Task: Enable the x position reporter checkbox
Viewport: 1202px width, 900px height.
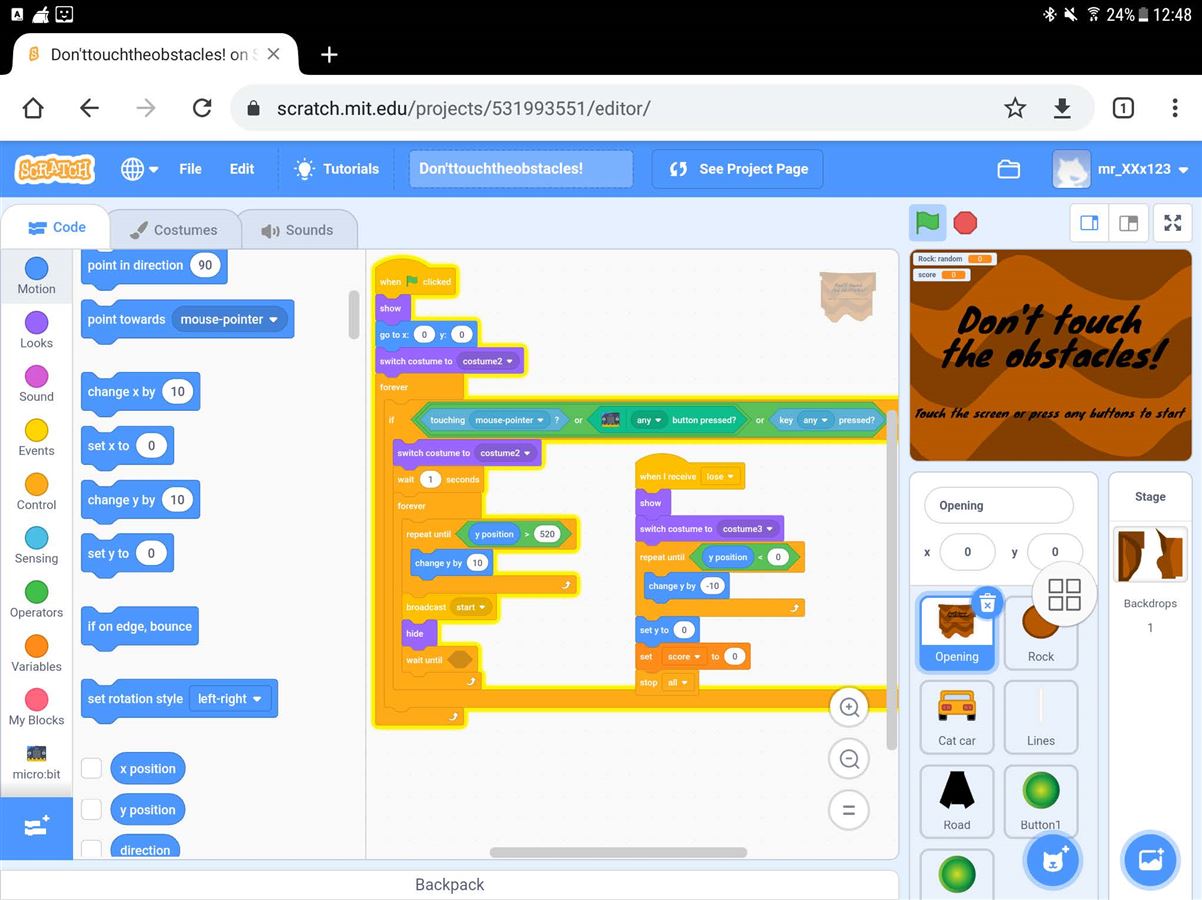Action: [92, 768]
